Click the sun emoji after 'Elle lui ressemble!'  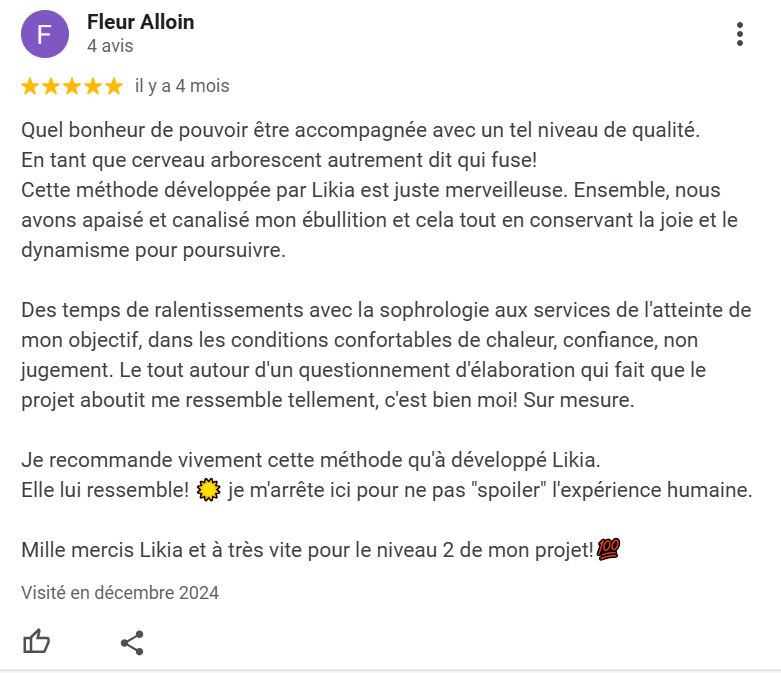[208, 490]
